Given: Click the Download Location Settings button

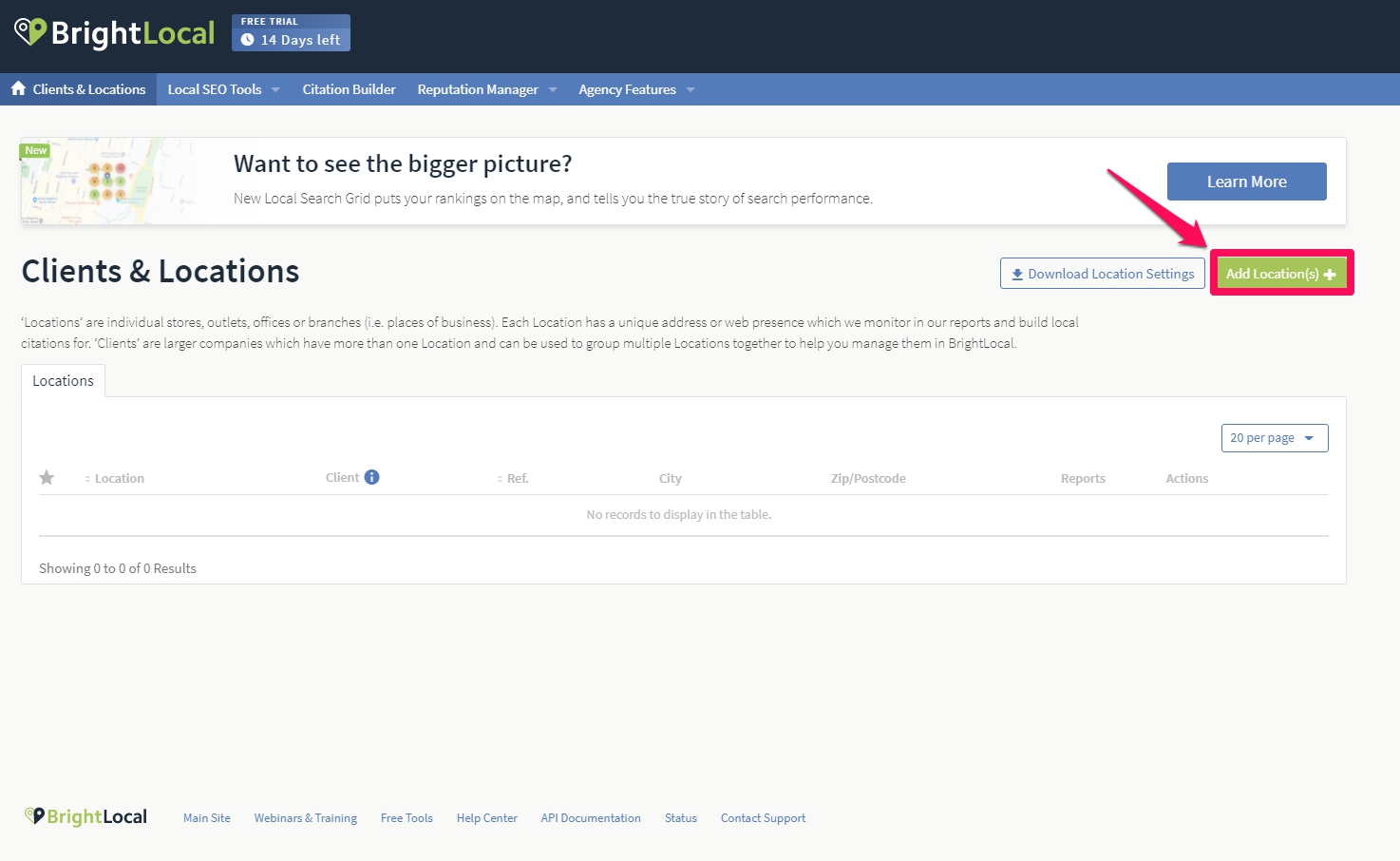Looking at the screenshot, I should click(x=1102, y=274).
